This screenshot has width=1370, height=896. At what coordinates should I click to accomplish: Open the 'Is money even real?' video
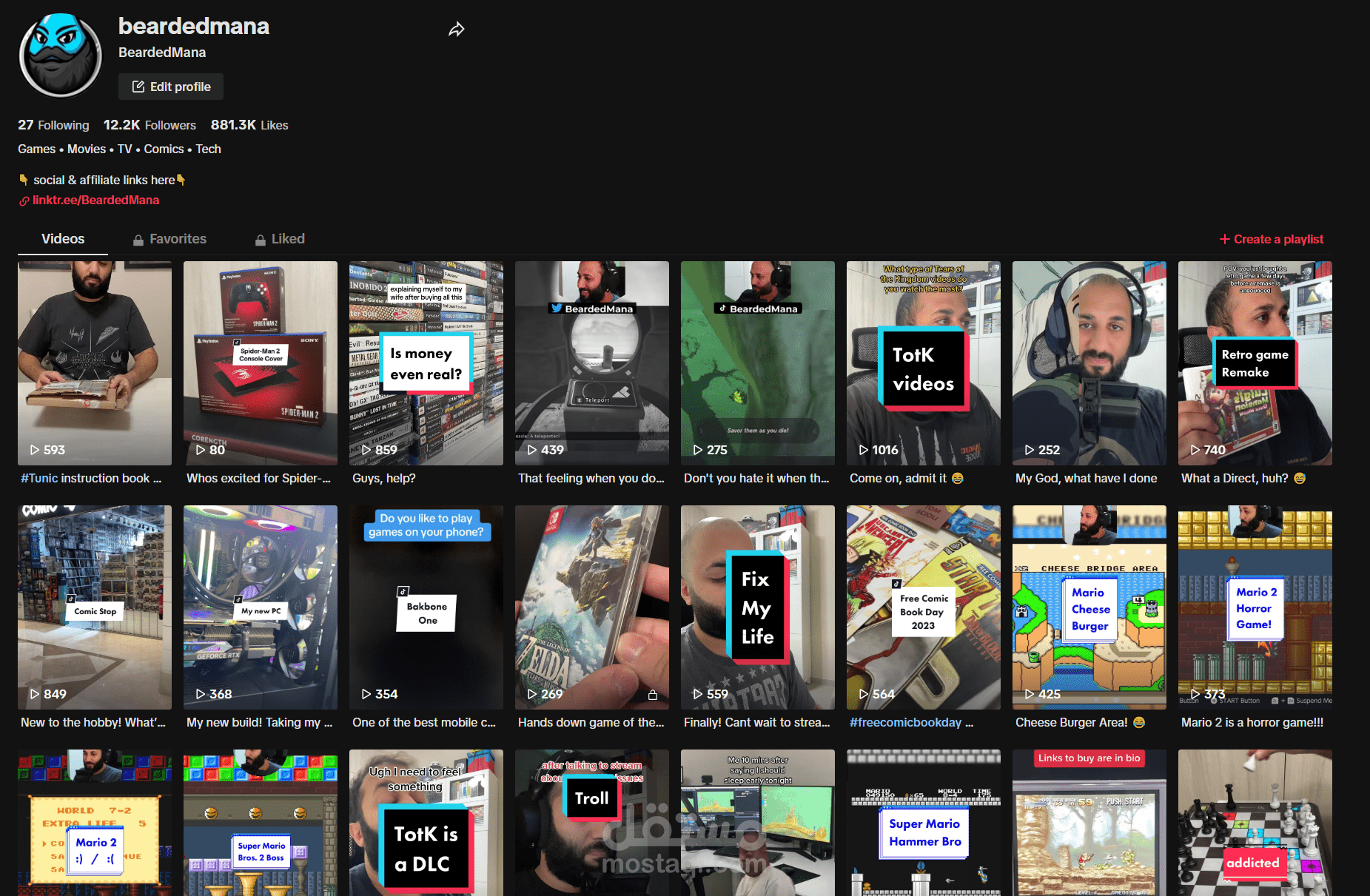tap(426, 363)
